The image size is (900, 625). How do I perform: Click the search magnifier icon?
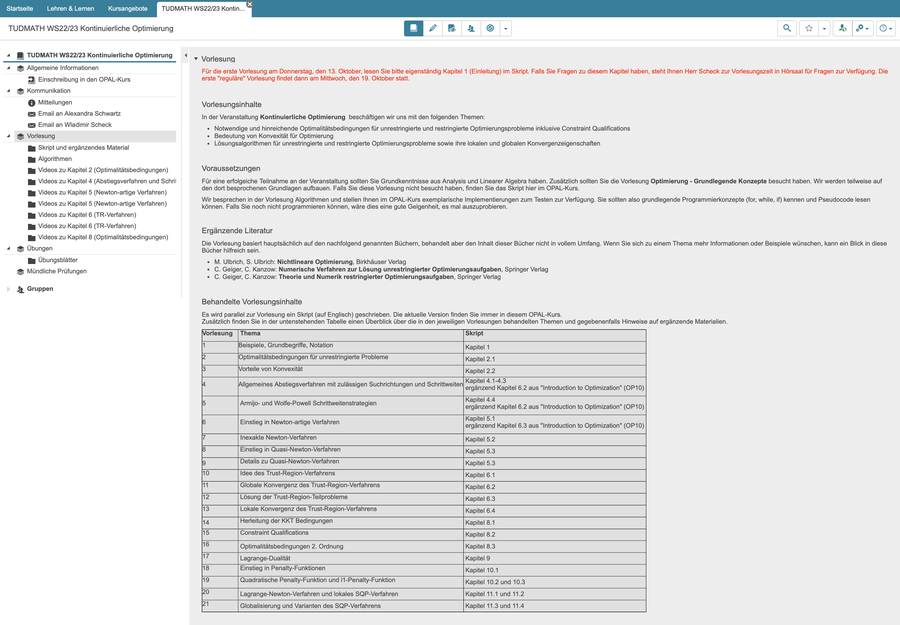click(787, 28)
